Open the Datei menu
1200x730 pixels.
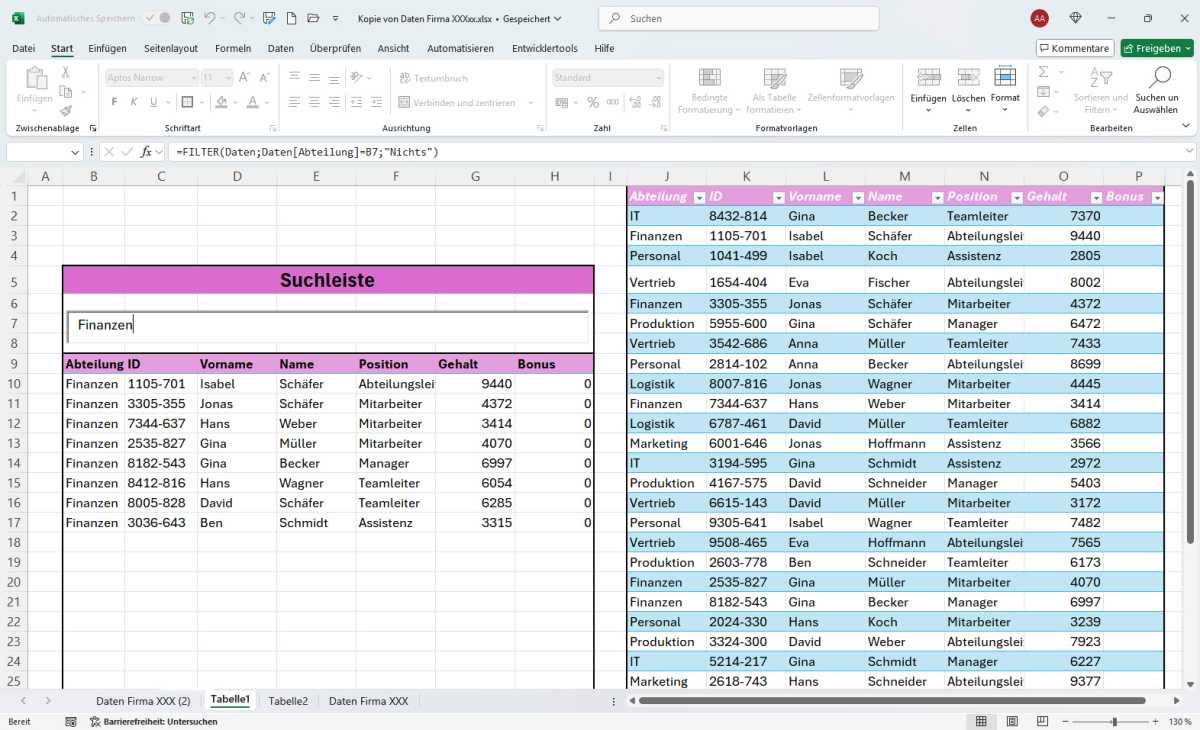23,48
